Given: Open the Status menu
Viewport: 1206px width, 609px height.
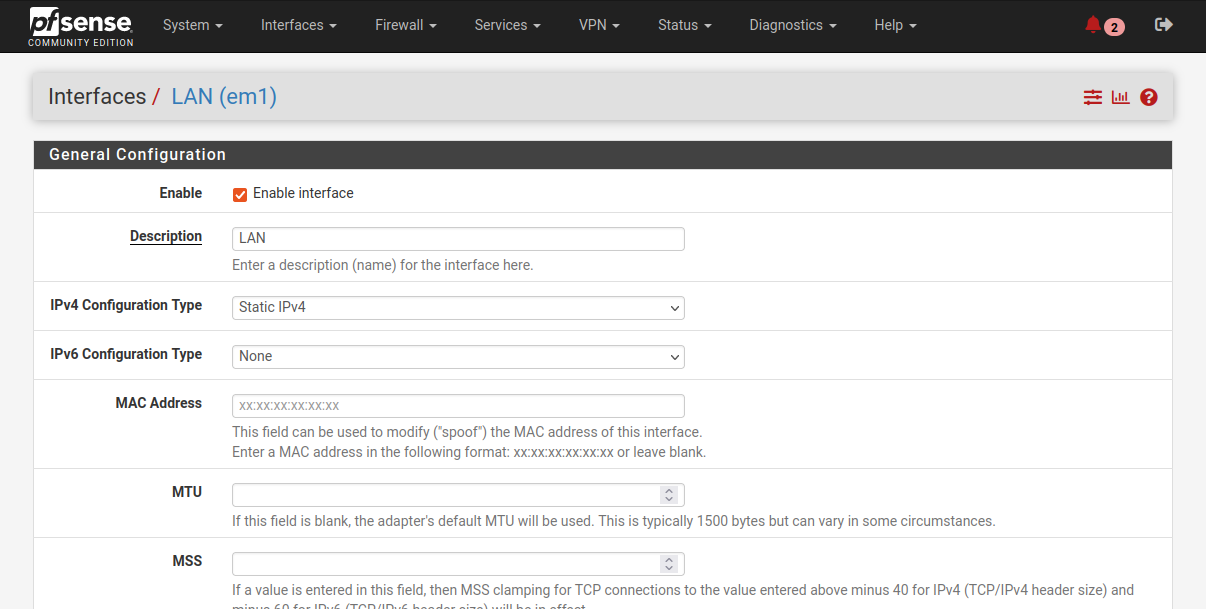Looking at the screenshot, I should (x=684, y=25).
